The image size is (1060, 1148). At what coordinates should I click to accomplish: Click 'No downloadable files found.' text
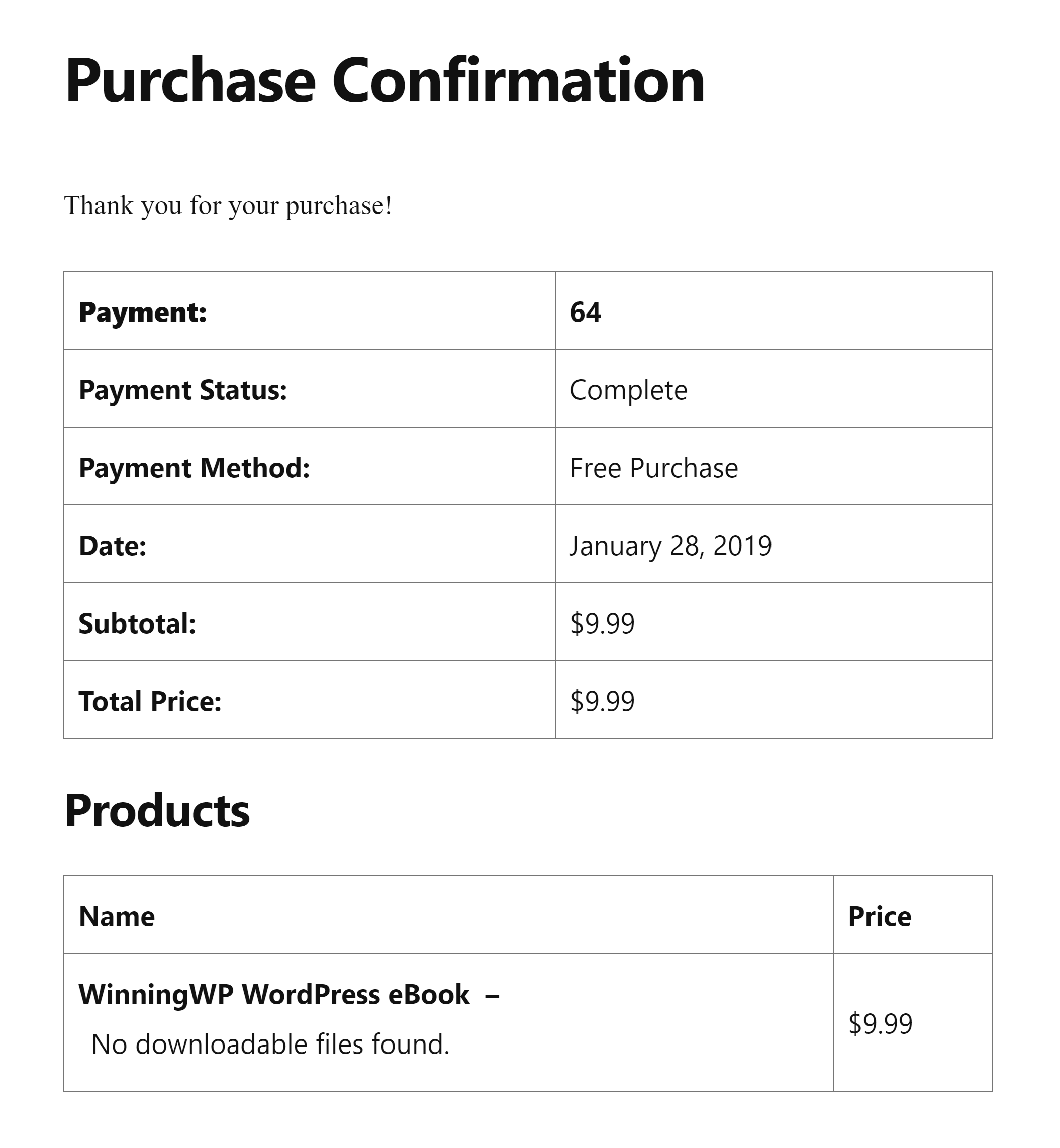(x=270, y=1044)
